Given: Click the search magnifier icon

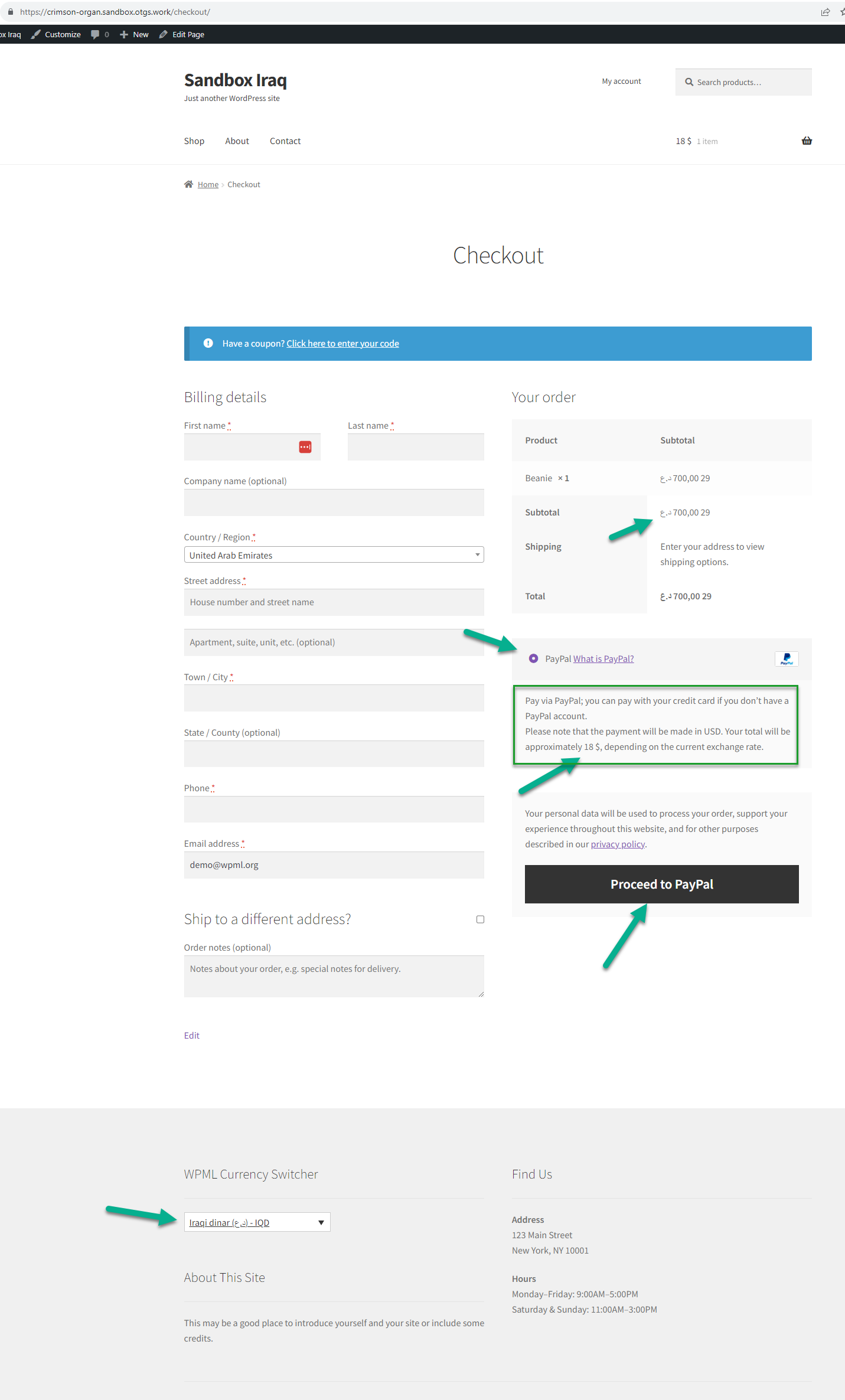Looking at the screenshot, I should [689, 82].
